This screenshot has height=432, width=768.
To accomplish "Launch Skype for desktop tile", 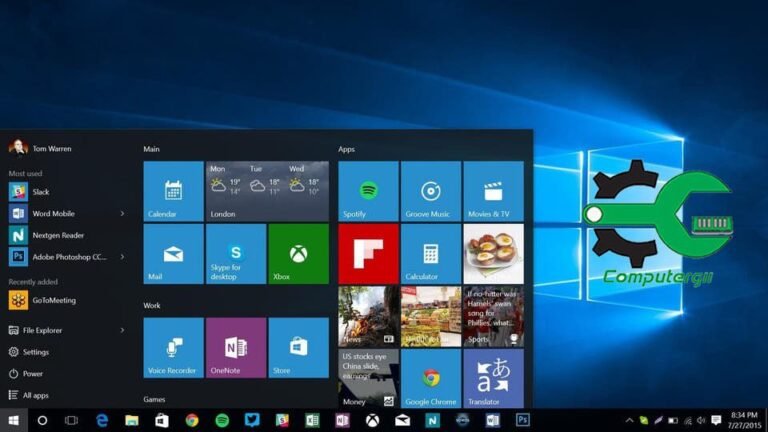I will 236,254.
